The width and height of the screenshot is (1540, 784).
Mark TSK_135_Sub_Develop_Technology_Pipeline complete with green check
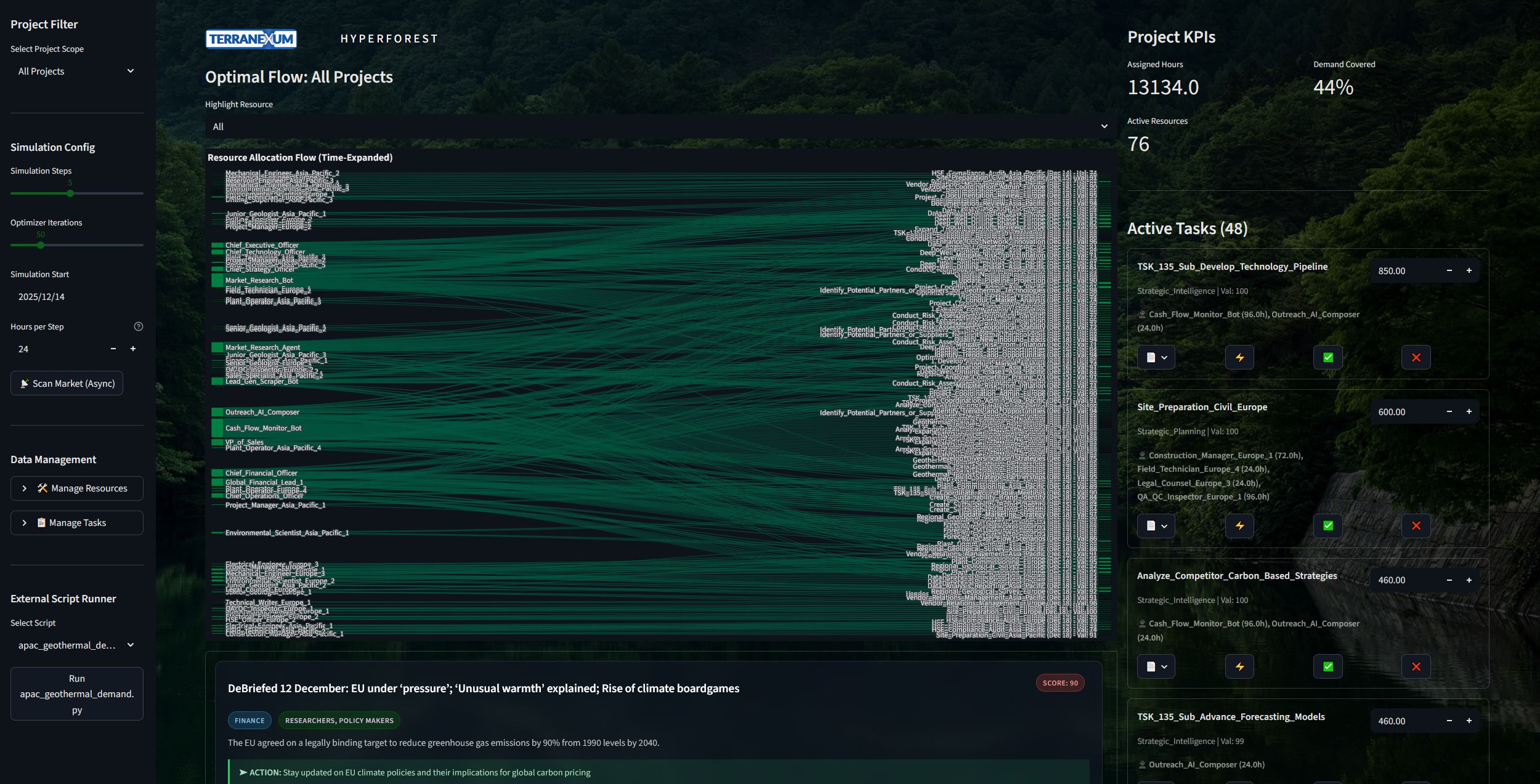(1327, 357)
